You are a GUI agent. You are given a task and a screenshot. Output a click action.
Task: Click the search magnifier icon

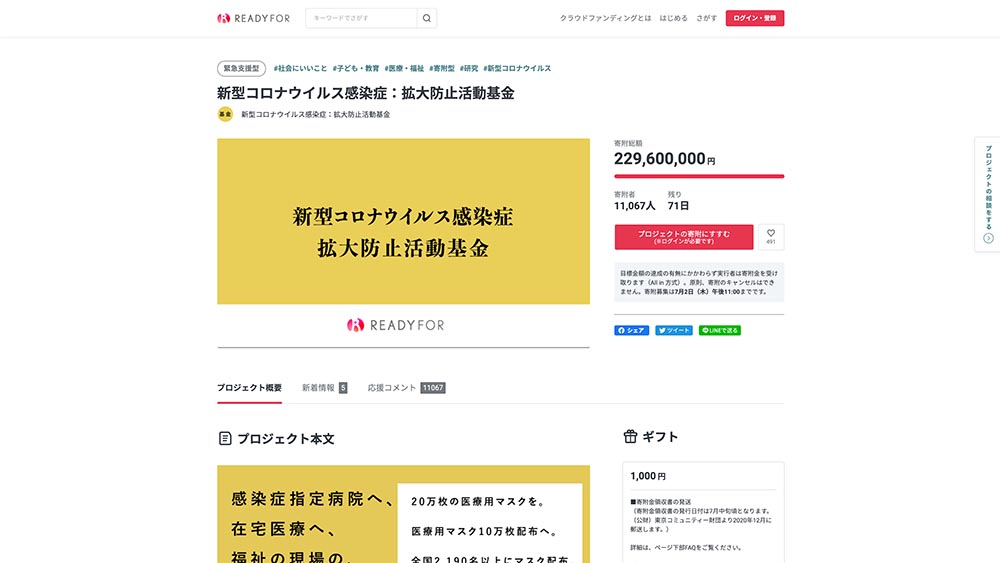(x=427, y=18)
